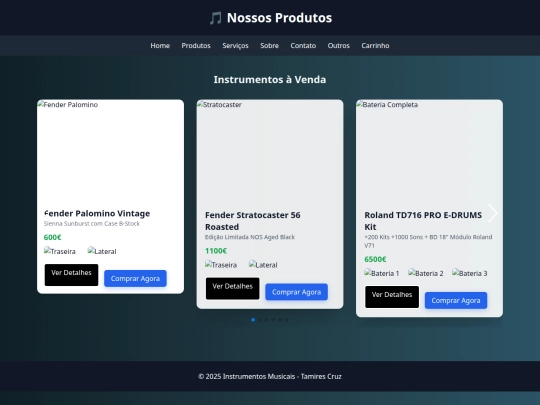Open the Serviços navigation item

coord(235,45)
